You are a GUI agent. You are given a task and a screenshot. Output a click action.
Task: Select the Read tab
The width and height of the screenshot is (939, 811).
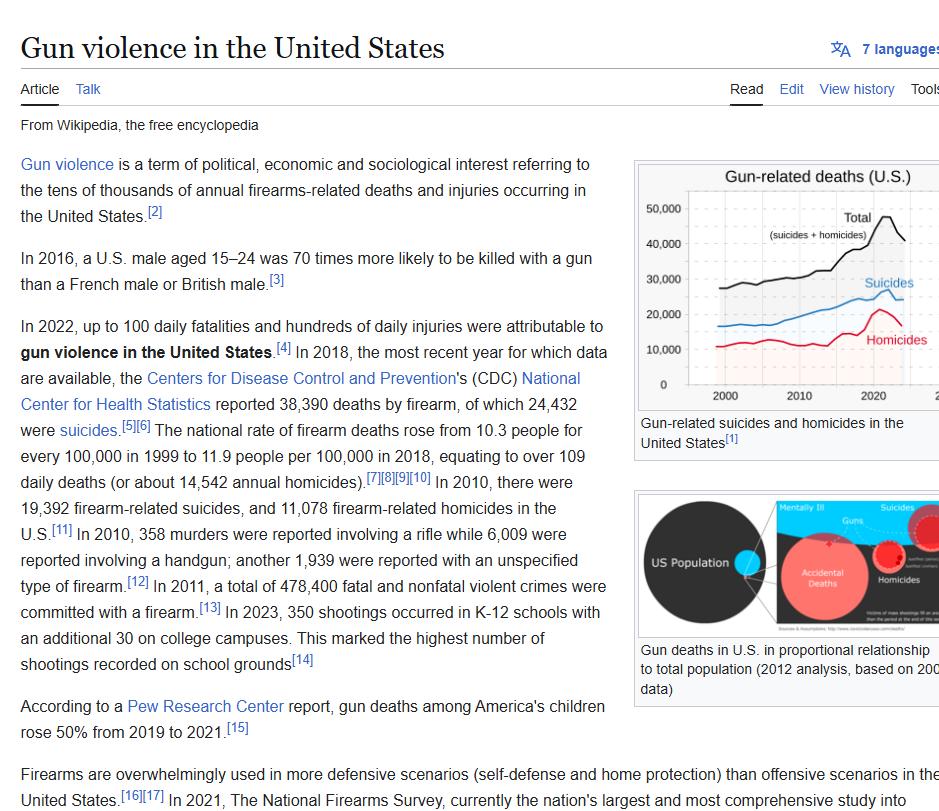[746, 89]
